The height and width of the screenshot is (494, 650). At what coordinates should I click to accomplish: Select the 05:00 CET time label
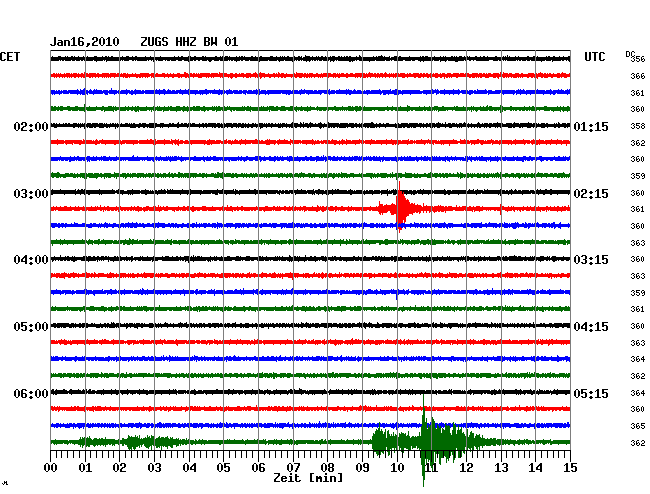point(31,327)
